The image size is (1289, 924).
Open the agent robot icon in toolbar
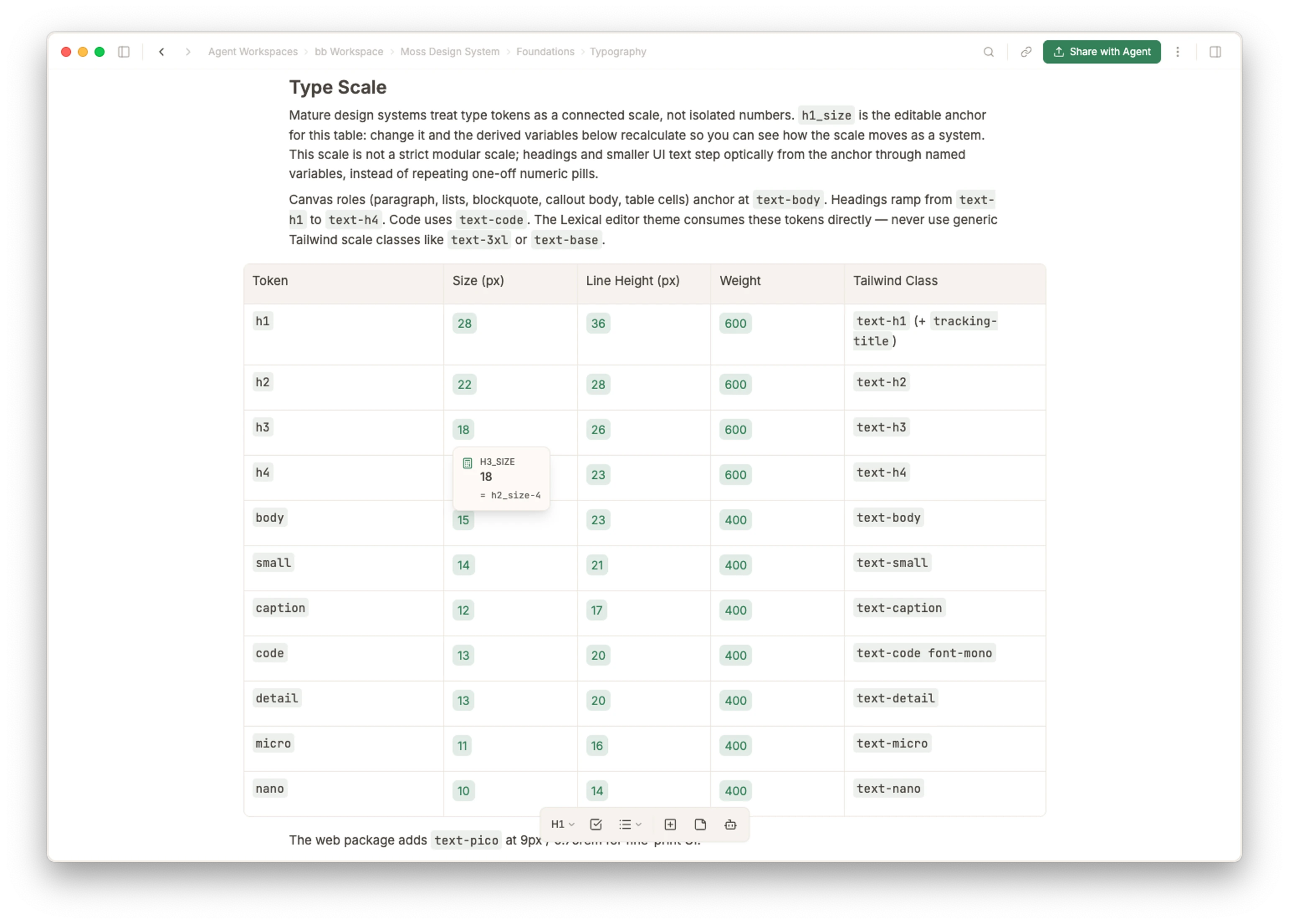(730, 824)
